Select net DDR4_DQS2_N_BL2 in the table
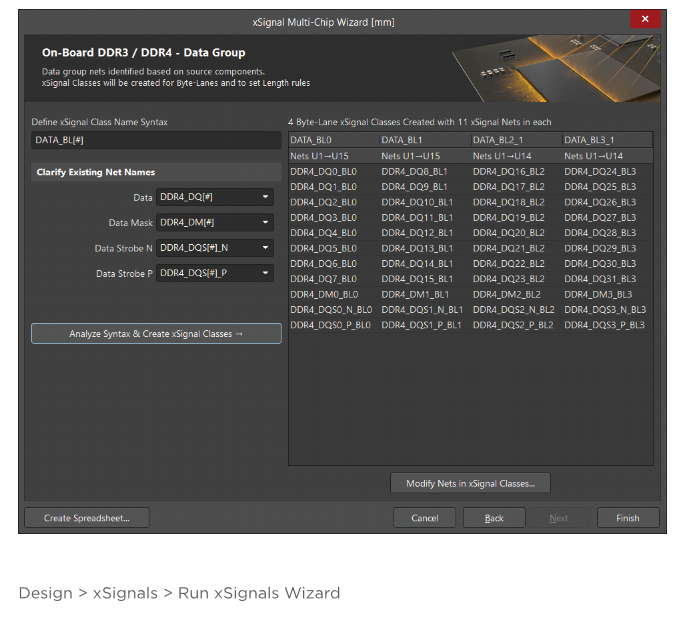 [513, 310]
